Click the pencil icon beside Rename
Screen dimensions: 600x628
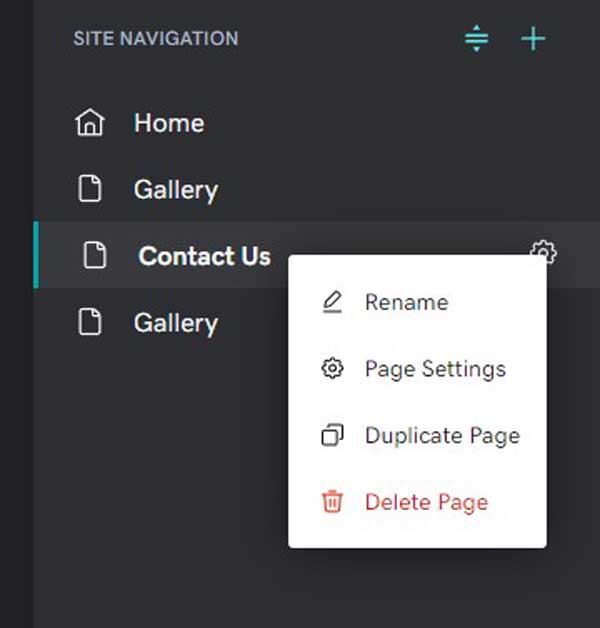coord(332,302)
